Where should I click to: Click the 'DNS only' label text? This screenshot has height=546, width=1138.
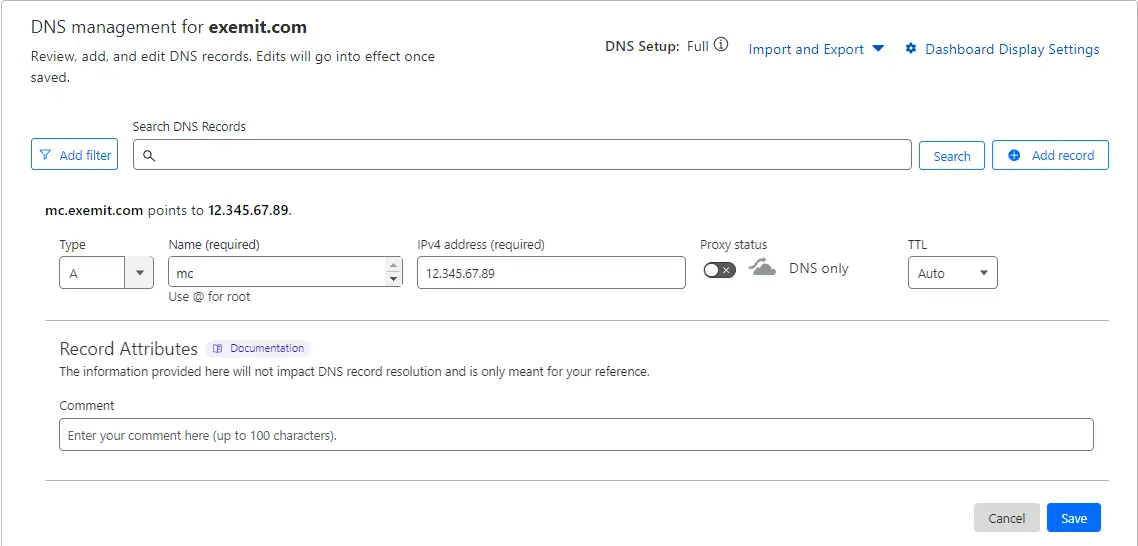(x=819, y=269)
